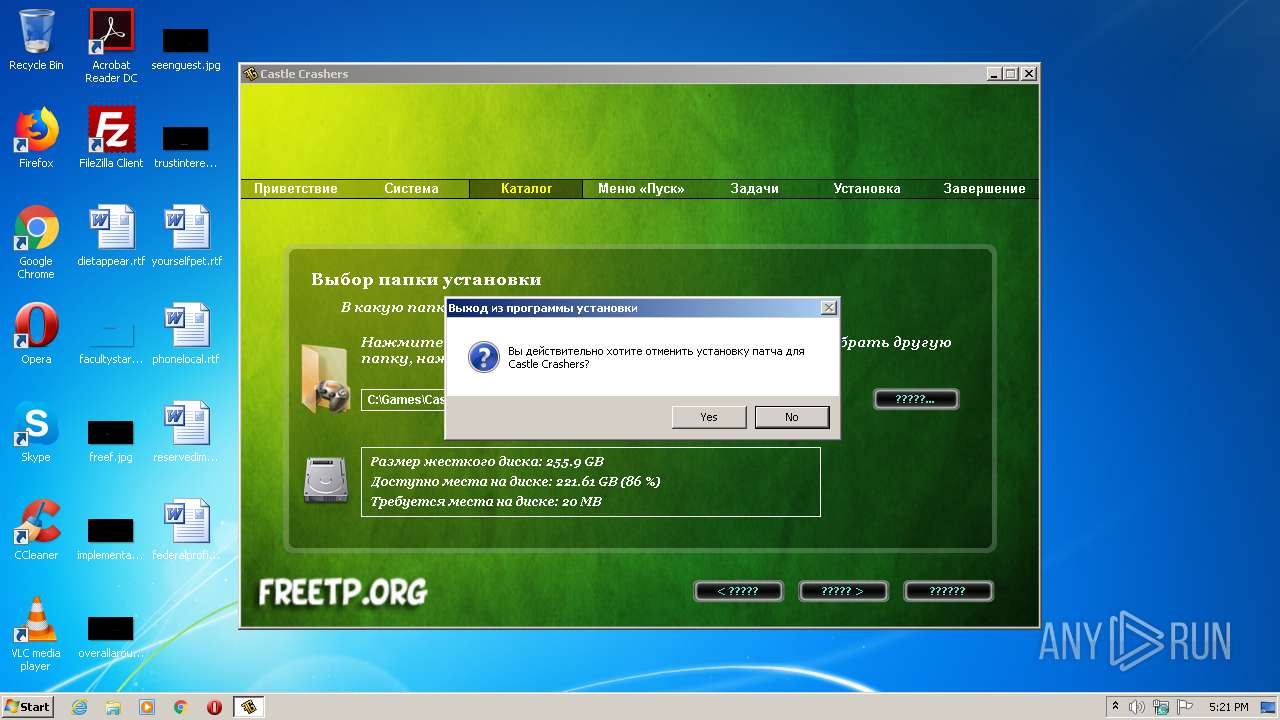Screen dimensions: 1280x720
Task: Select freef.jpg on the desktop
Action: tap(111, 440)
